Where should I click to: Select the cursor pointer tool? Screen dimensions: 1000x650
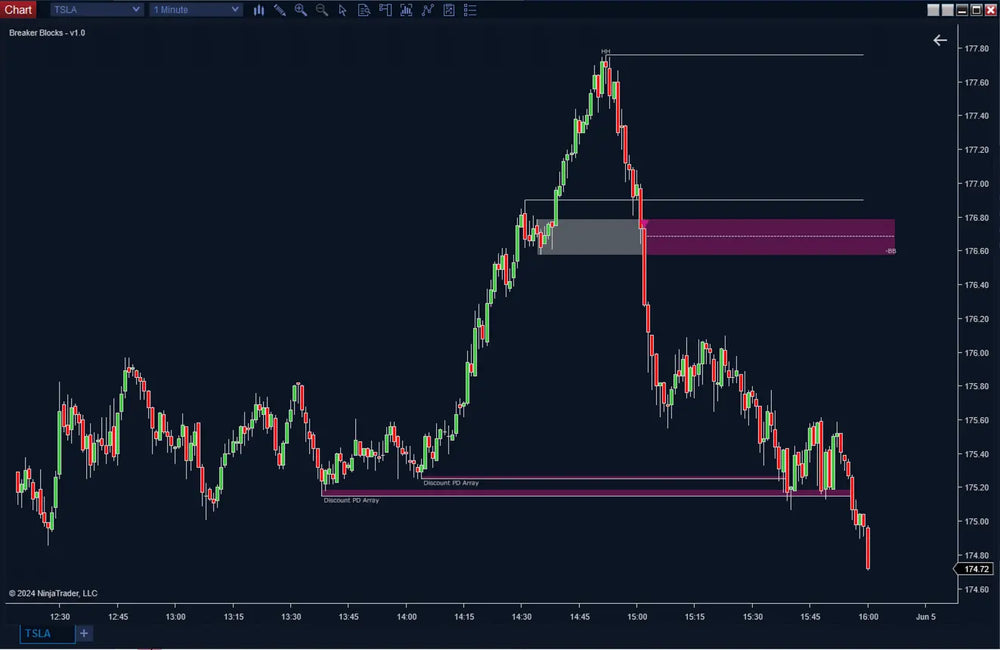click(x=342, y=10)
